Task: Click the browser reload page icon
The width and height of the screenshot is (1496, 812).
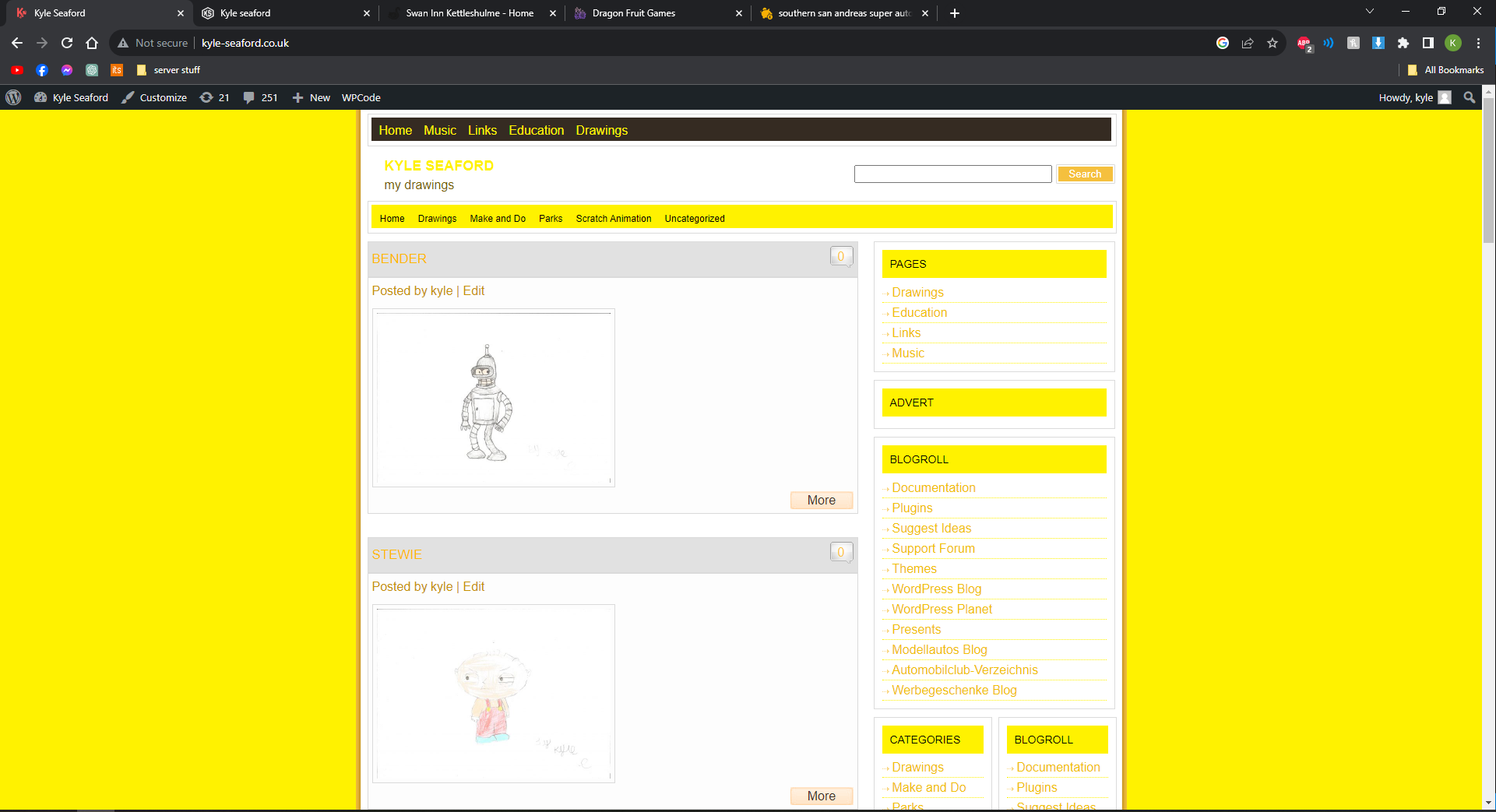Action: 67,43
